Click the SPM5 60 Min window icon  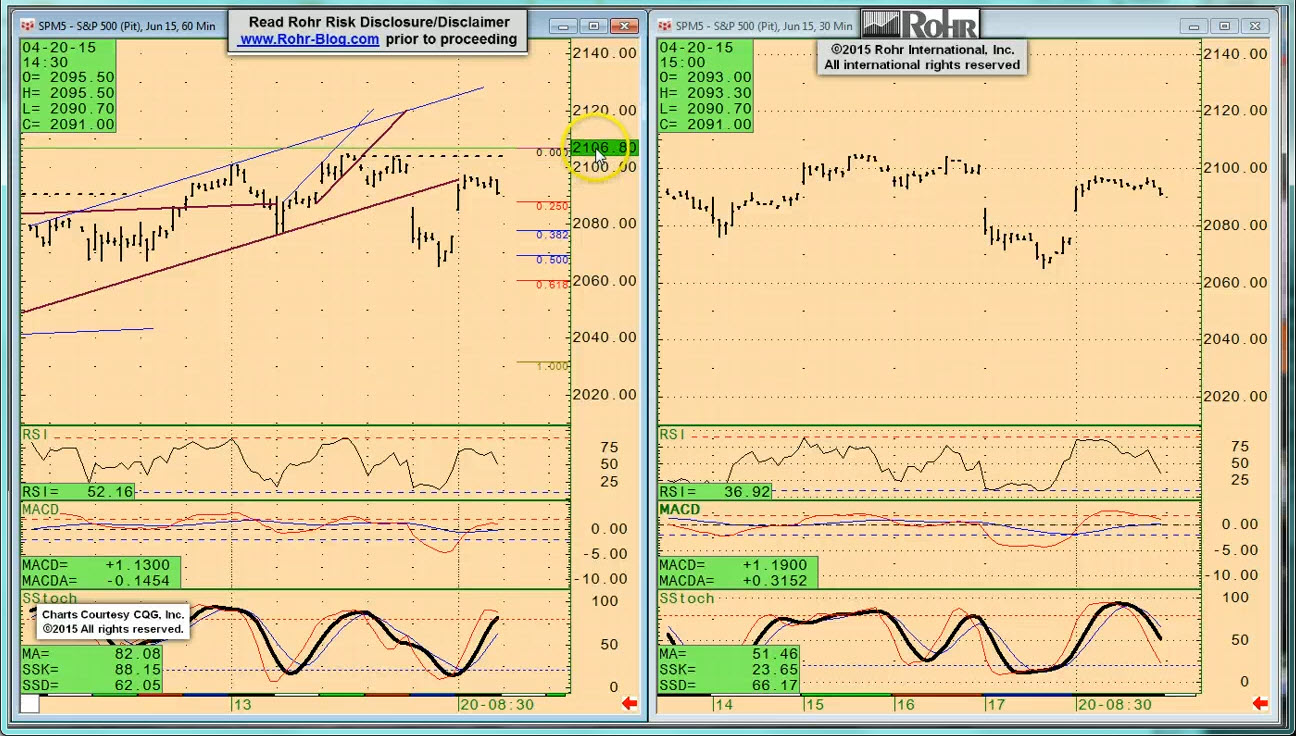(x=28, y=26)
